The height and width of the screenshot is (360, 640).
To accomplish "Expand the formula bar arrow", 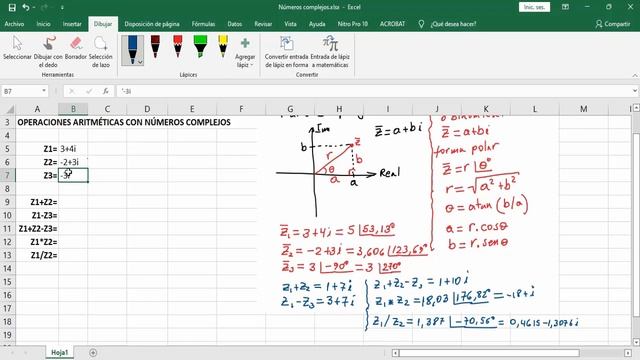I will click(635, 91).
